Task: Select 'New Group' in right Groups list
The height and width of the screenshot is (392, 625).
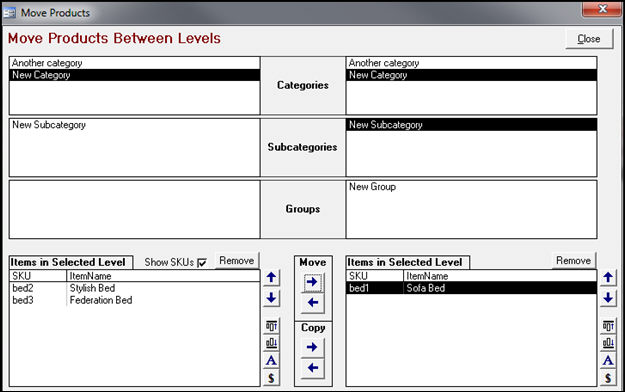Action: (x=472, y=187)
